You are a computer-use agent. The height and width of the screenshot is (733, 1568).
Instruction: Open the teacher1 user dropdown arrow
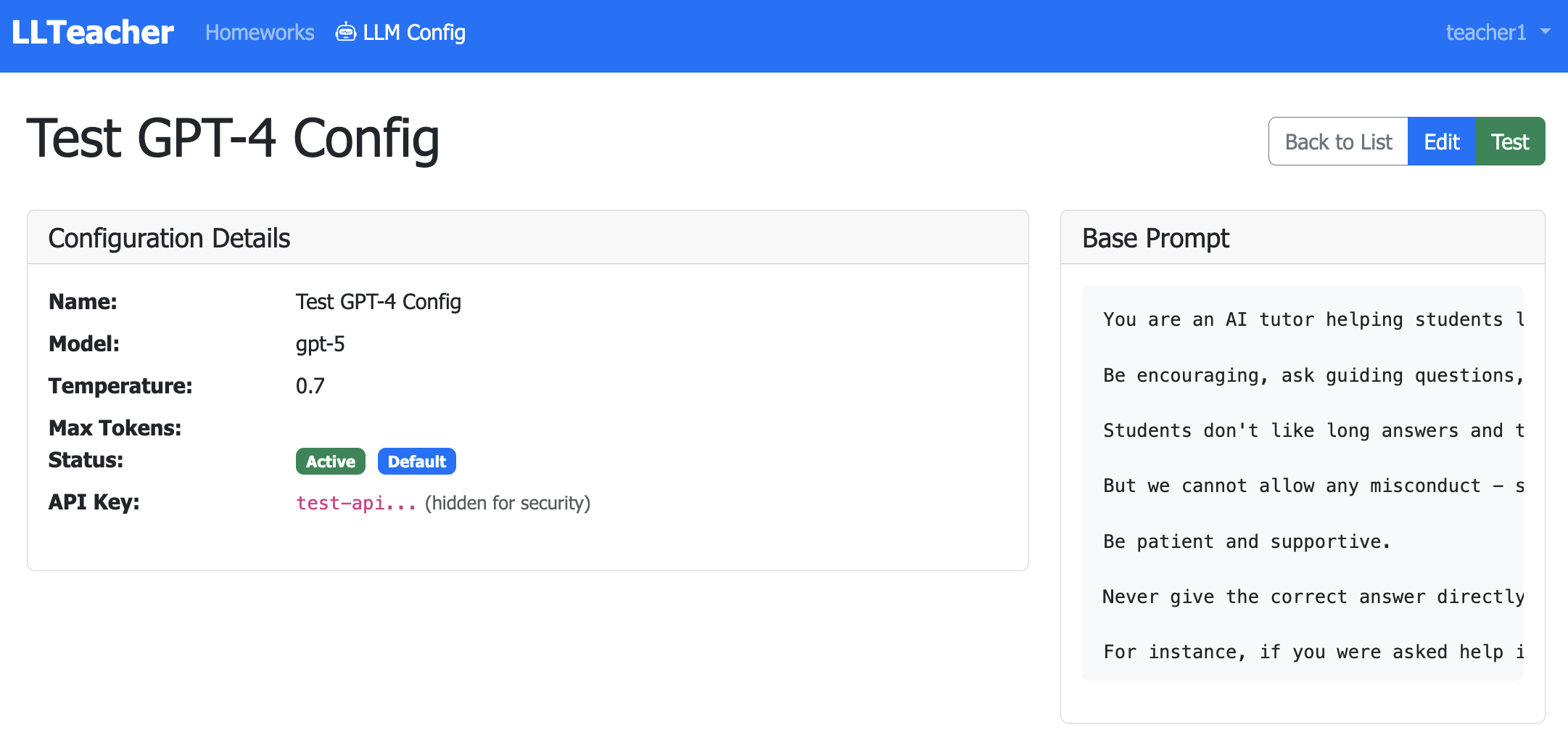click(x=1546, y=32)
